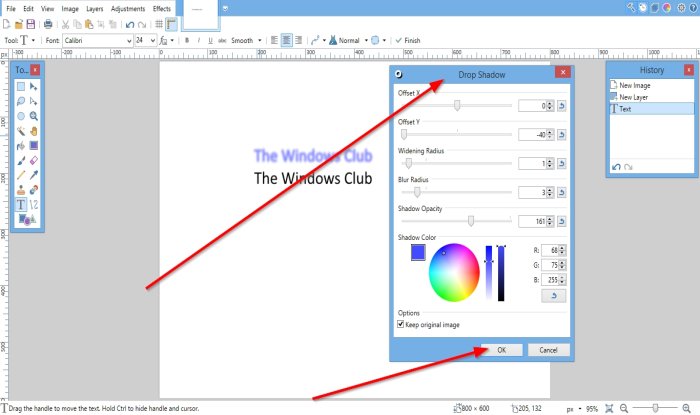Select the Text tool in Tools panel
700x415 pixels.
(21, 204)
